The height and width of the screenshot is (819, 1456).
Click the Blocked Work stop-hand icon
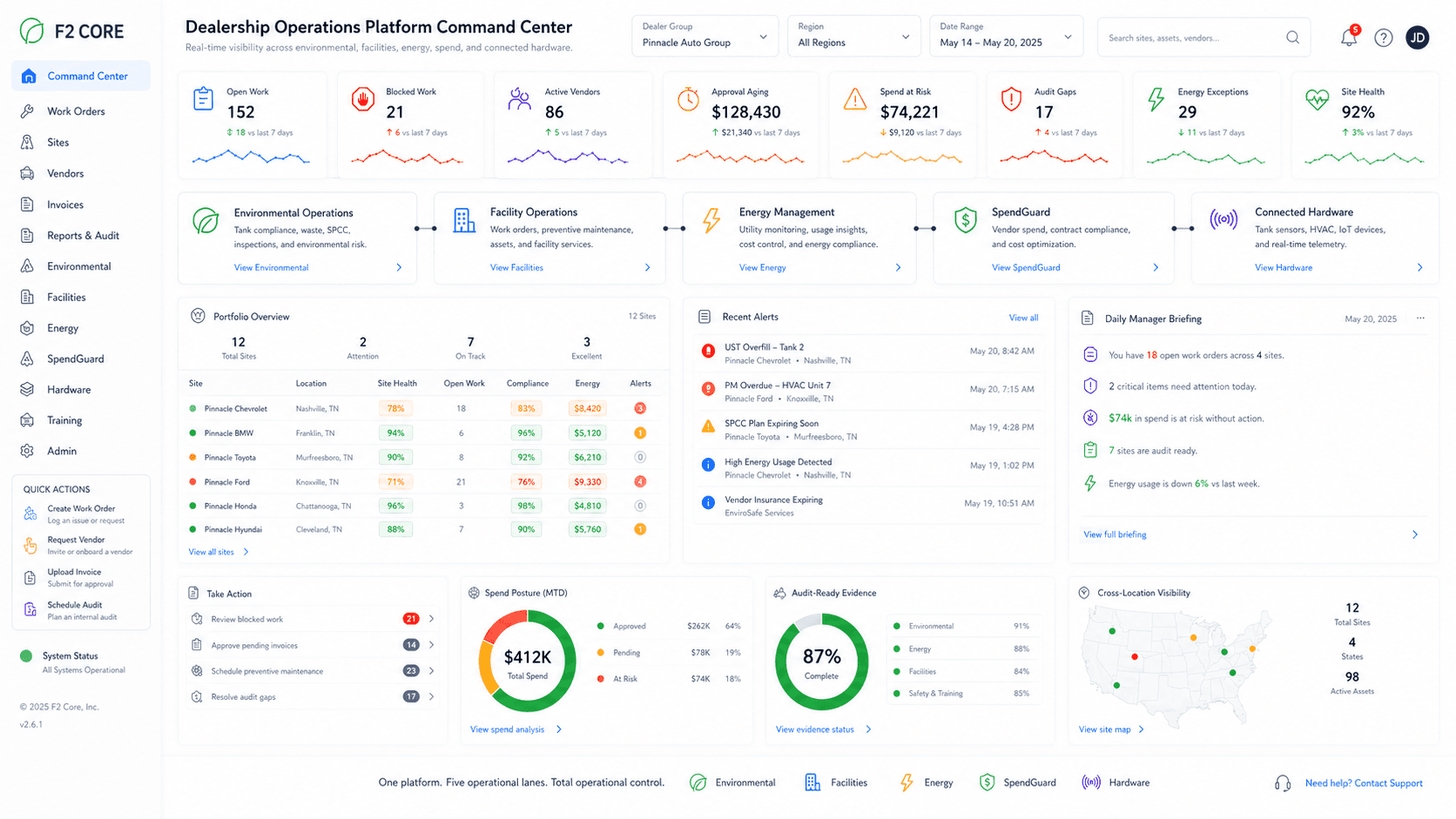[x=363, y=99]
